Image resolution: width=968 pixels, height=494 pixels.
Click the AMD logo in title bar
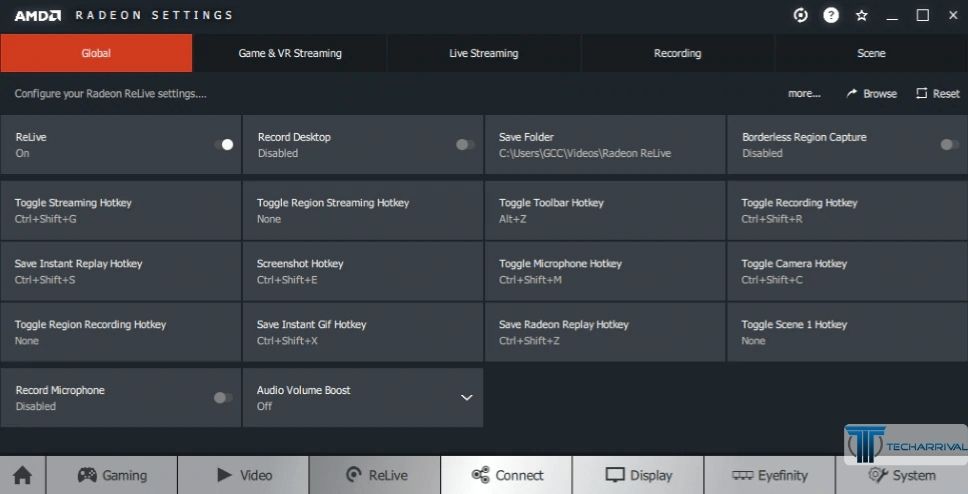click(x=38, y=15)
